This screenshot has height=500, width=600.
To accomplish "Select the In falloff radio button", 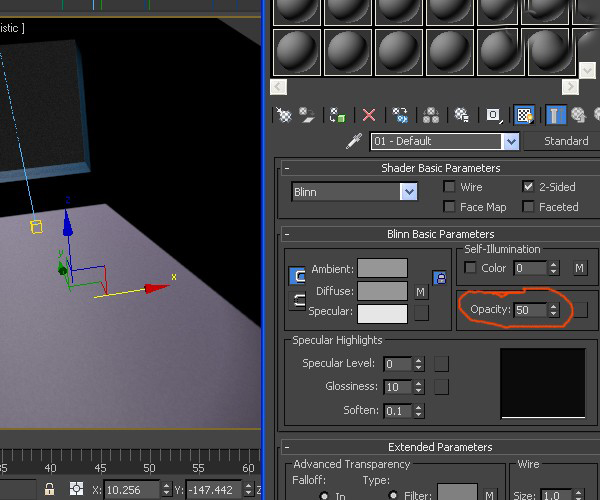I will point(325,494).
